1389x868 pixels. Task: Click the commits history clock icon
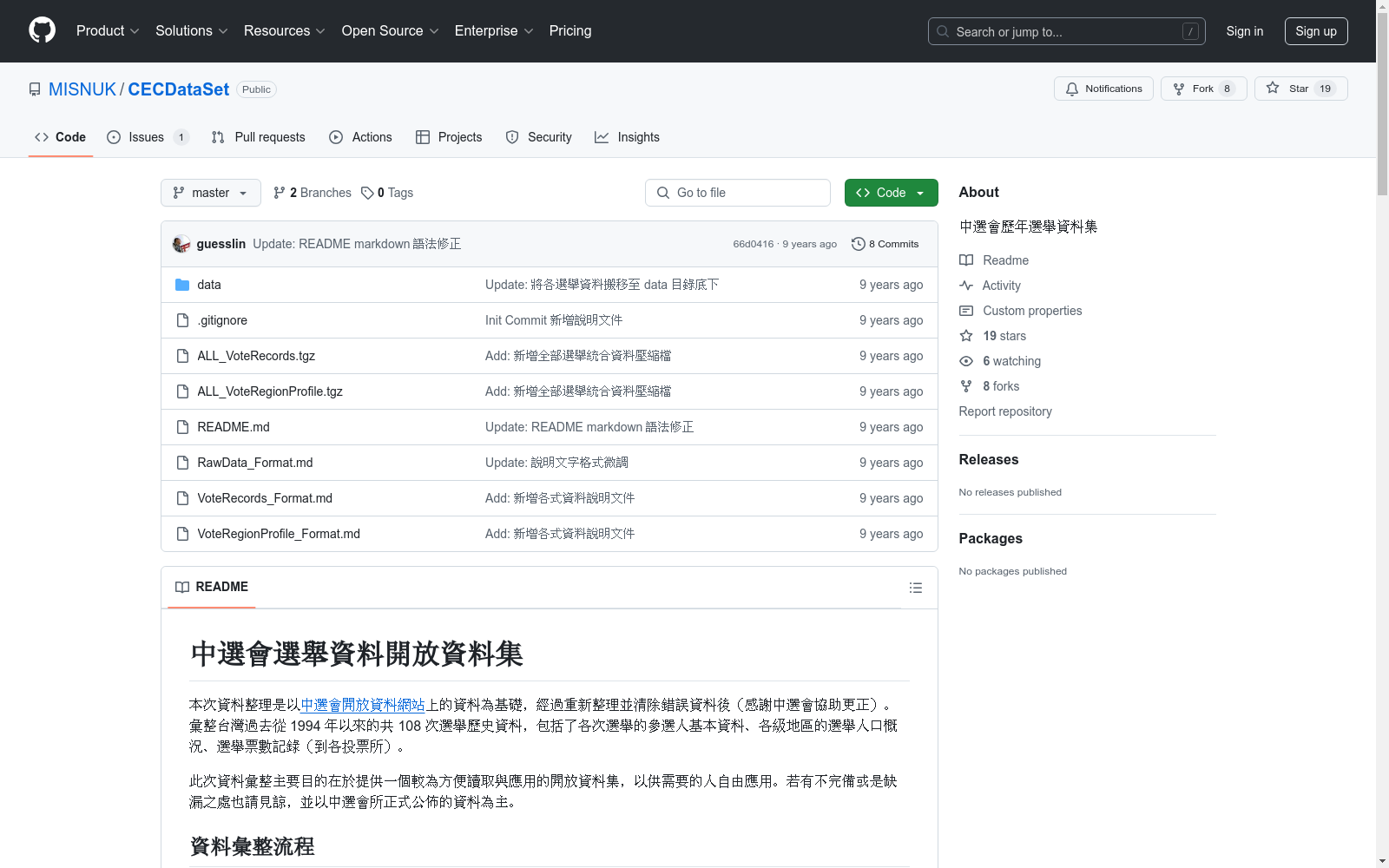(x=859, y=244)
